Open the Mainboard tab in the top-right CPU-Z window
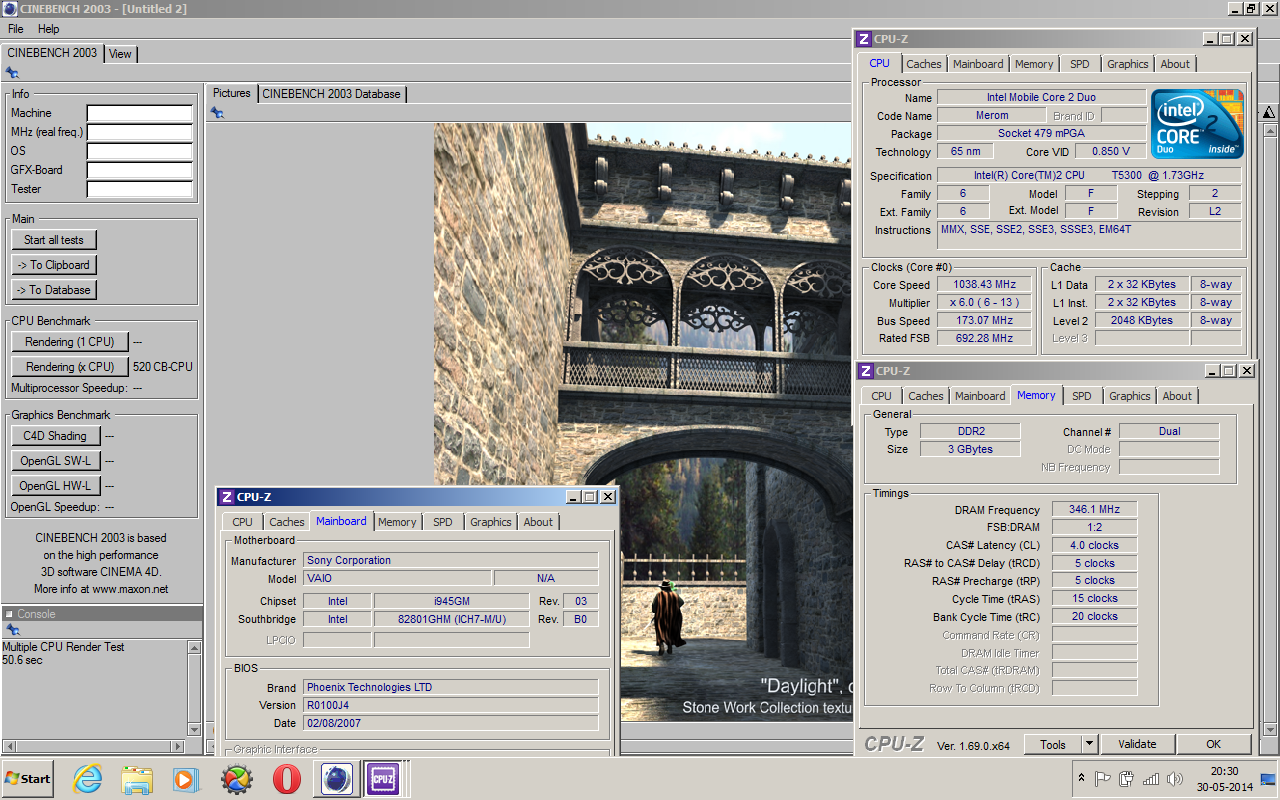The height and width of the screenshot is (800, 1280). 978,64
